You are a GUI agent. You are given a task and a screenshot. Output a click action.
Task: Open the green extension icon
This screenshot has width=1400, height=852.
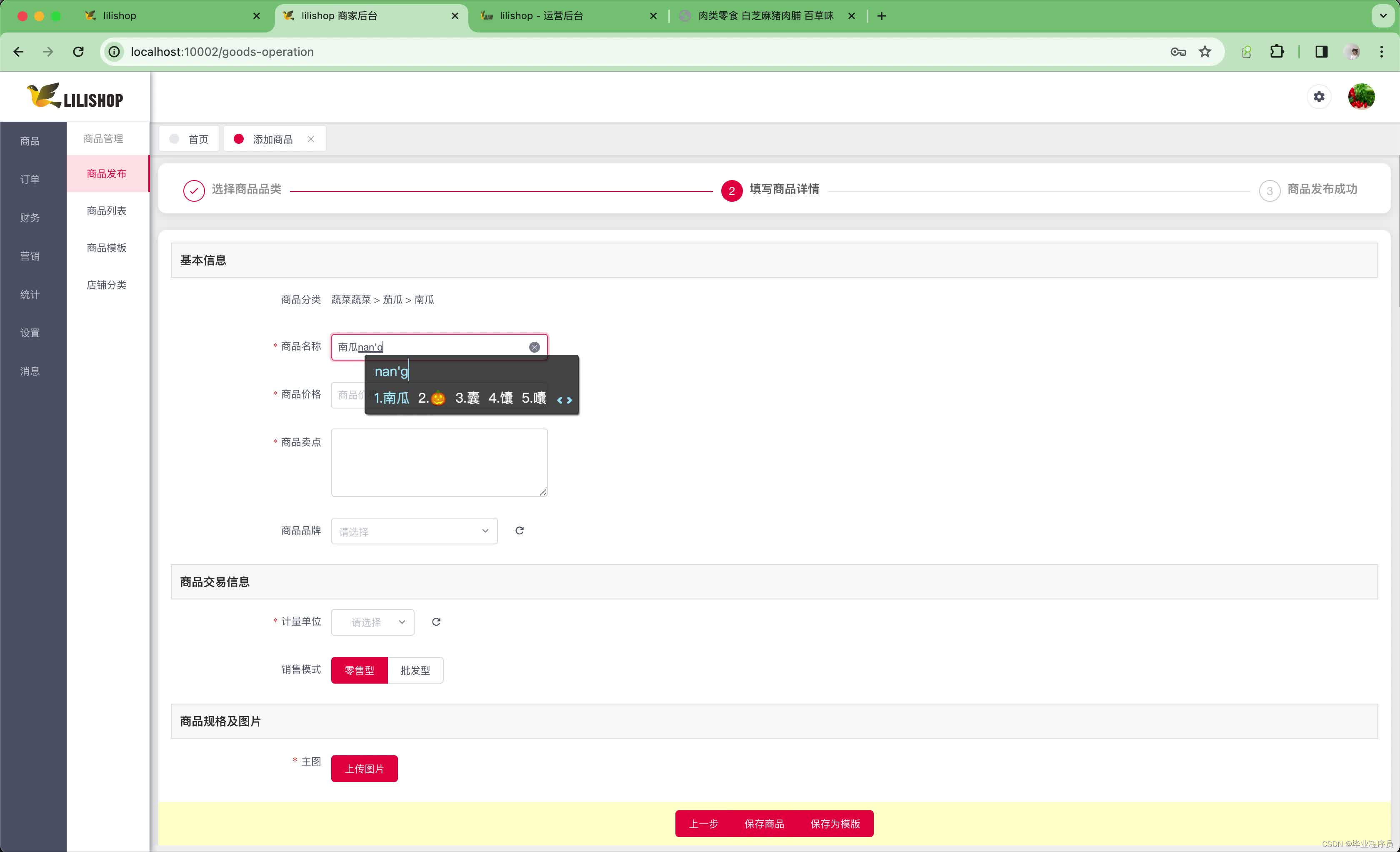click(x=1246, y=52)
